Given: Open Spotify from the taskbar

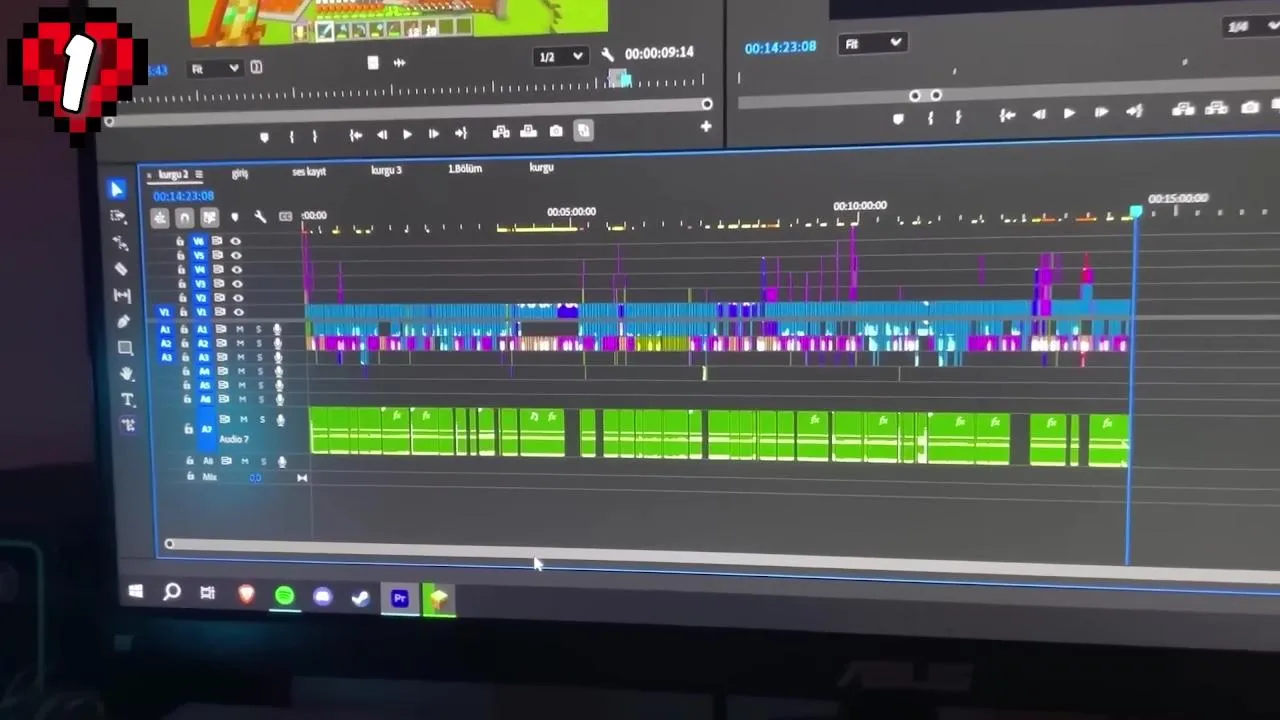Looking at the screenshot, I should click(x=285, y=596).
